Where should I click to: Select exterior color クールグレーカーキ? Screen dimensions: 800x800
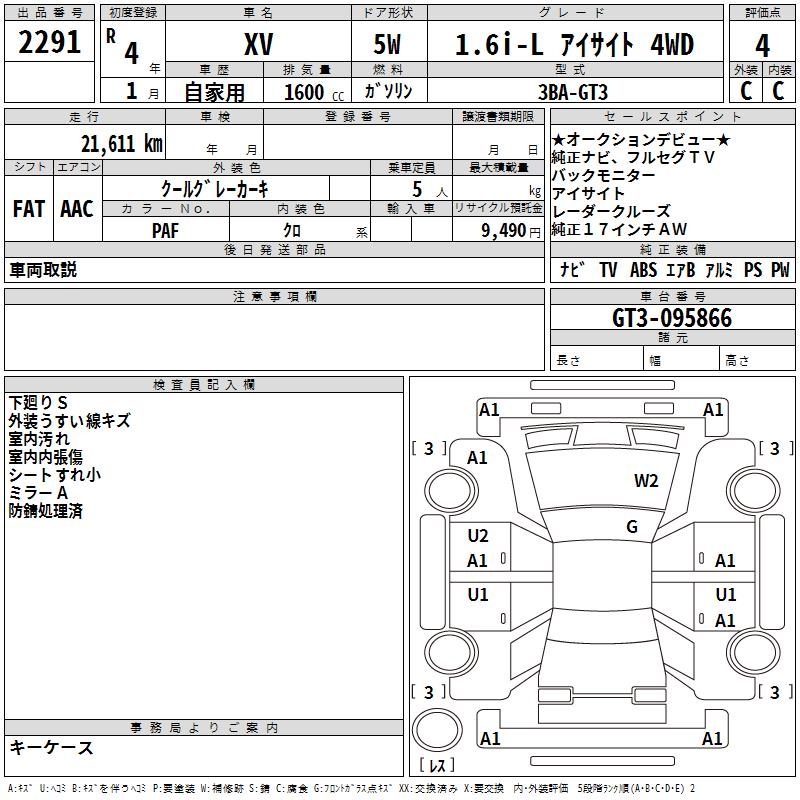click(215, 189)
